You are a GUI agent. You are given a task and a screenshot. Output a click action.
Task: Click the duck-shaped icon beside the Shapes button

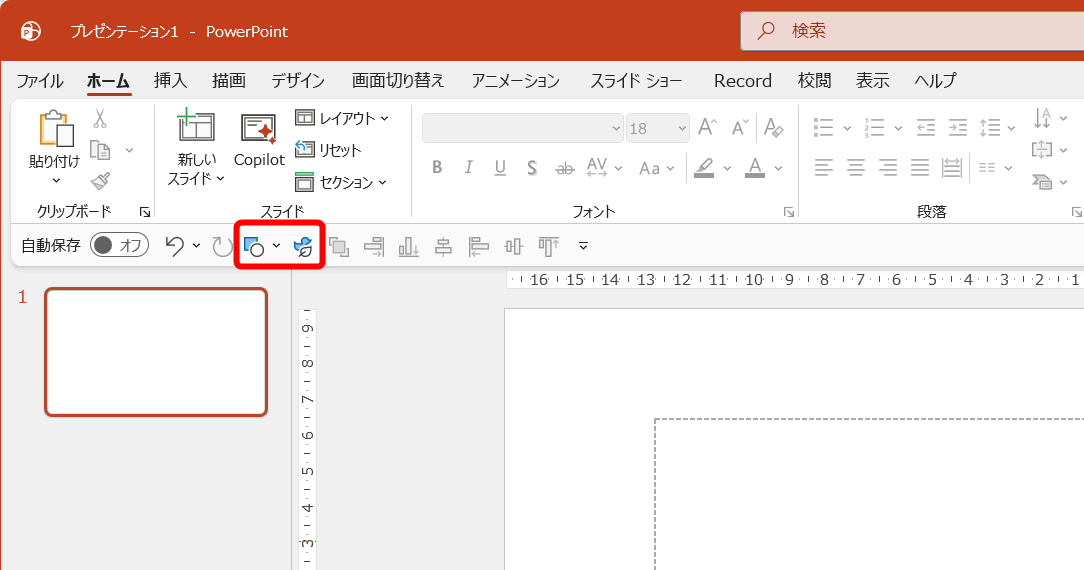pos(303,246)
